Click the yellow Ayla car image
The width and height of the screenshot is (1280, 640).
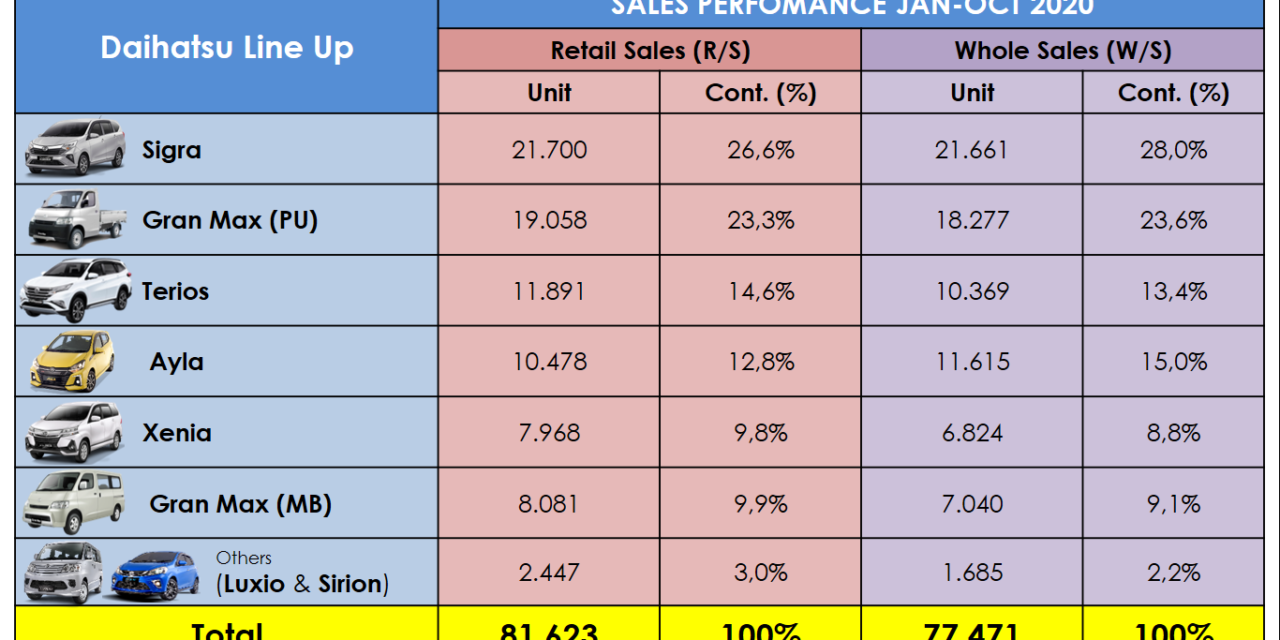pyautogui.click(x=71, y=361)
